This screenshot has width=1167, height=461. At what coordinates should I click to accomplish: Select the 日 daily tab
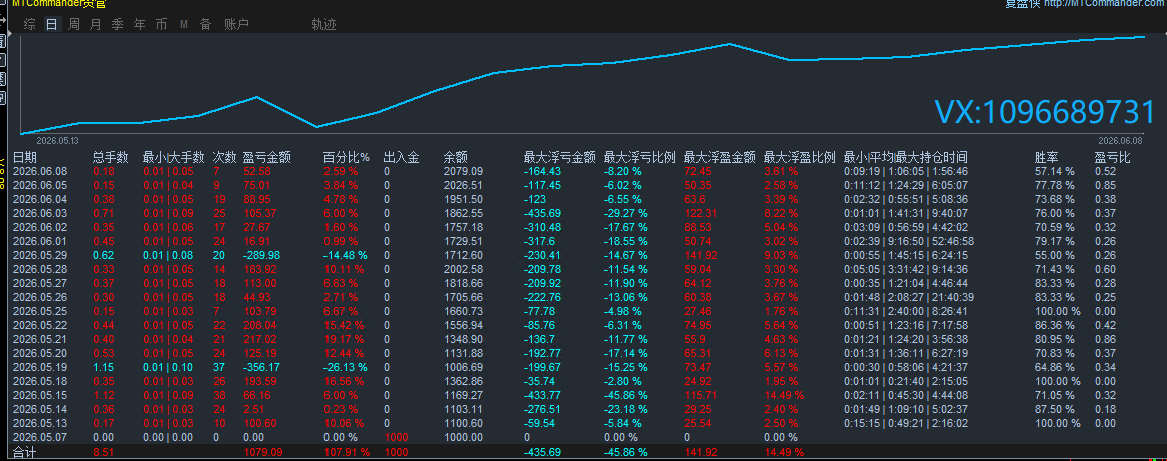point(51,25)
